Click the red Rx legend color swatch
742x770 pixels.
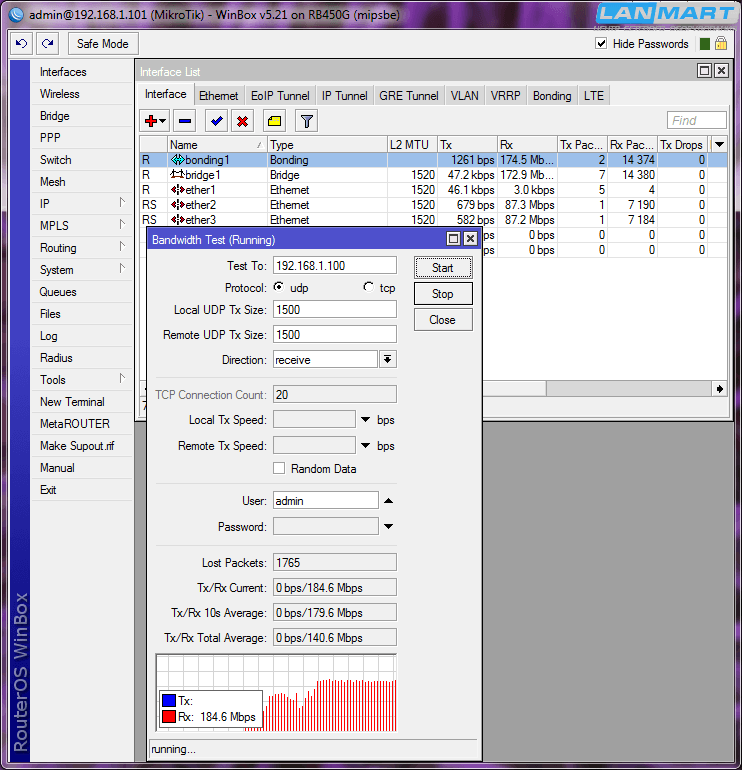pyautogui.click(x=168, y=716)
